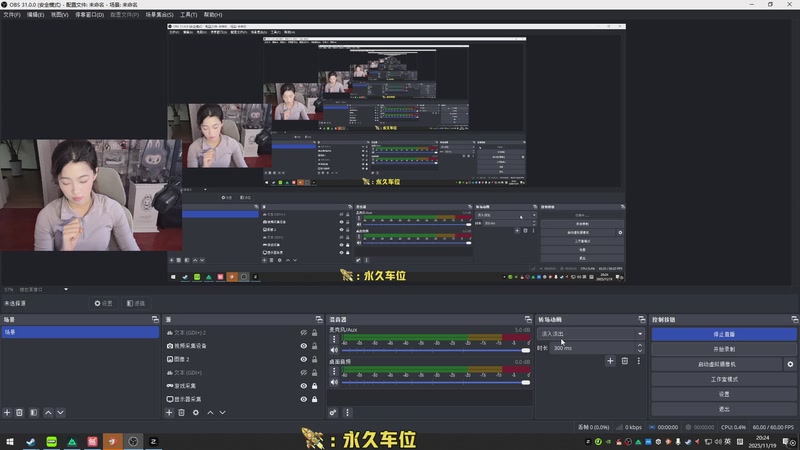800x450 pixels.
Task: Add transition with plus icon
Action: 610,361
